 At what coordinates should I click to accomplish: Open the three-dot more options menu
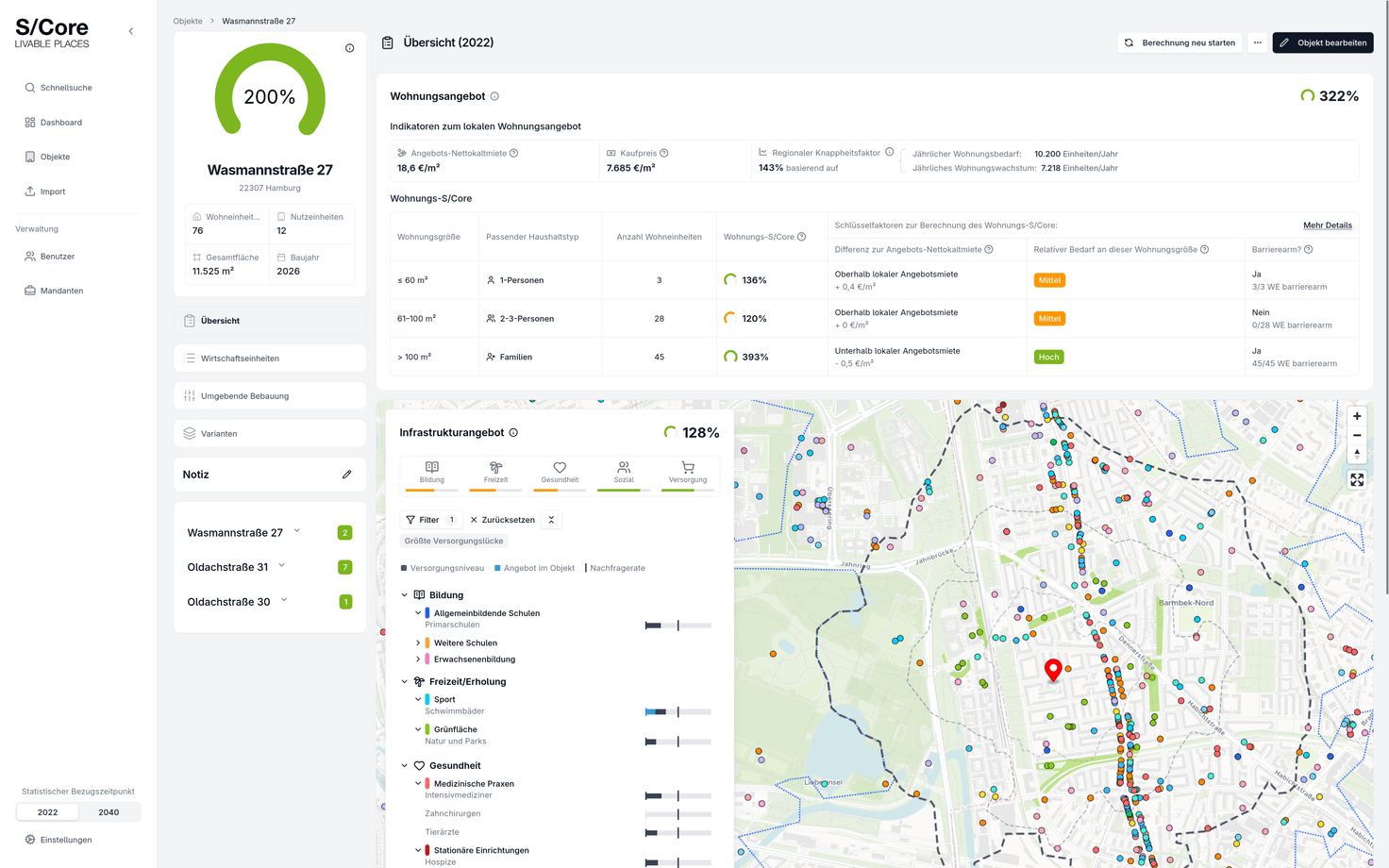1257,42
